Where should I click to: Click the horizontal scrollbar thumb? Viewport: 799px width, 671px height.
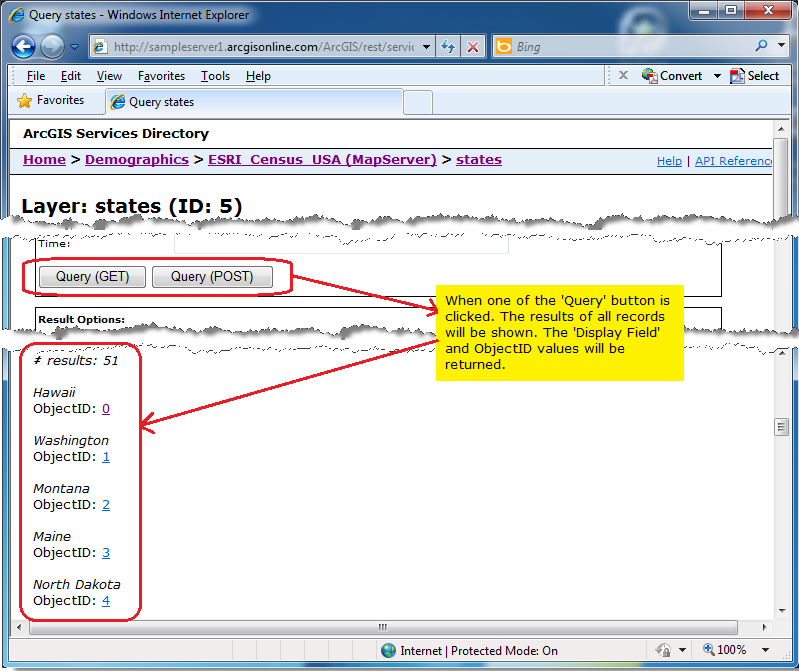point(383,627)
